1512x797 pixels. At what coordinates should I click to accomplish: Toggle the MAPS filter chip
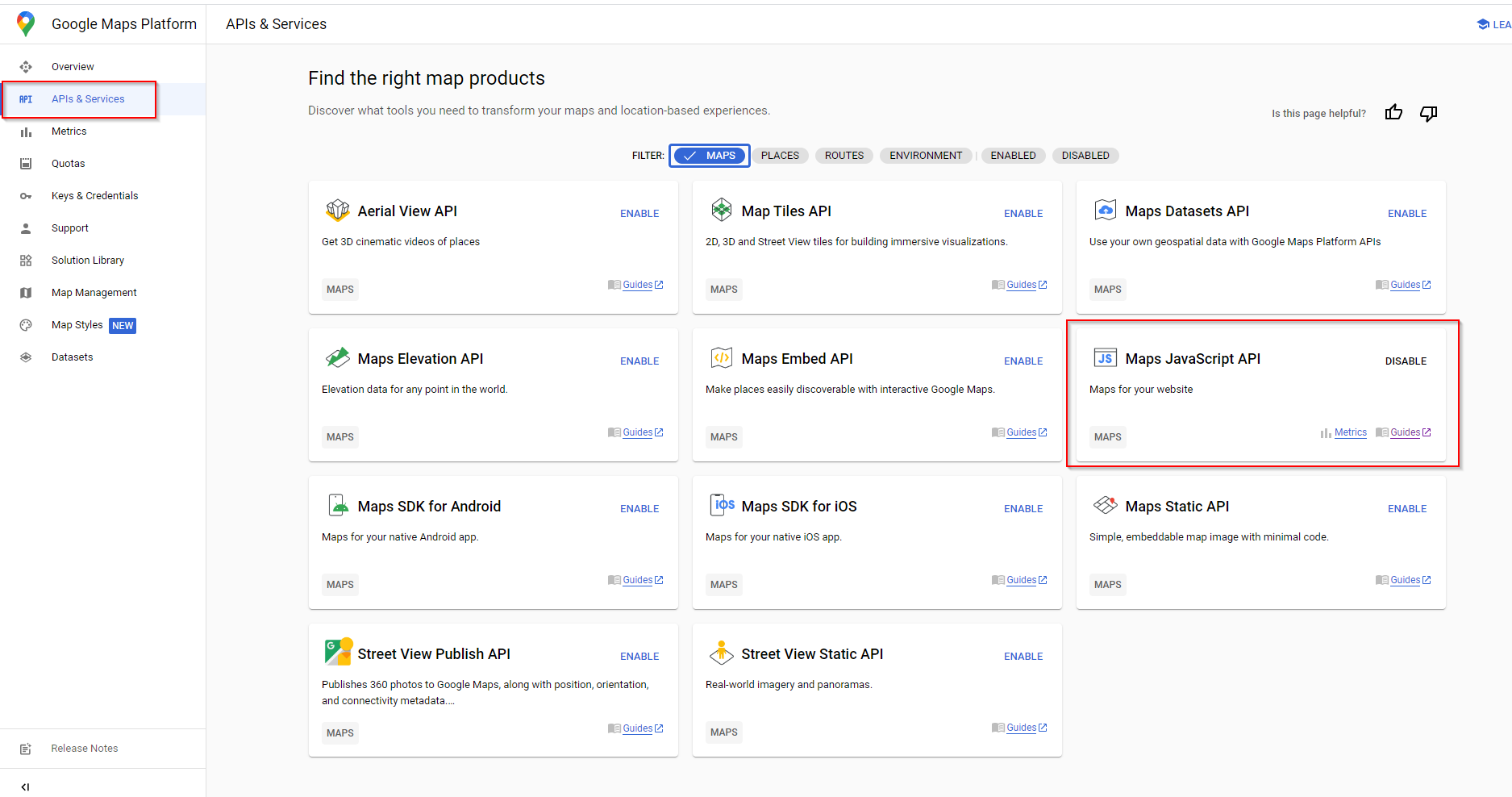click(x=710, y=156)
